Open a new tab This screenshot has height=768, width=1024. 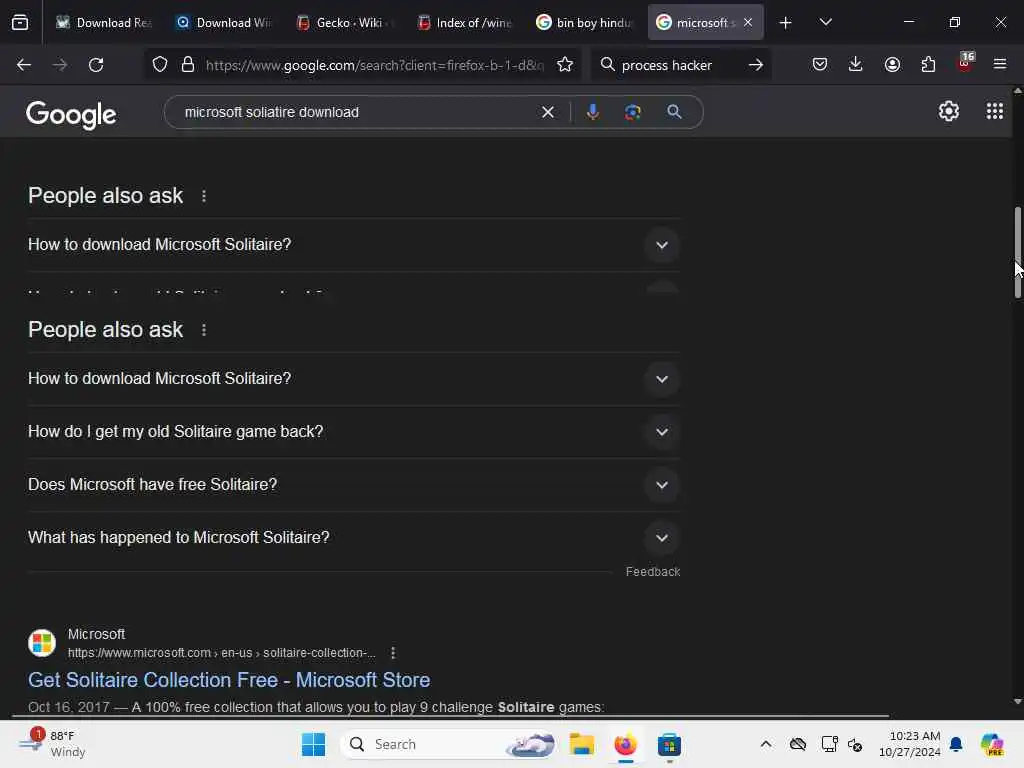coord(786,23)
